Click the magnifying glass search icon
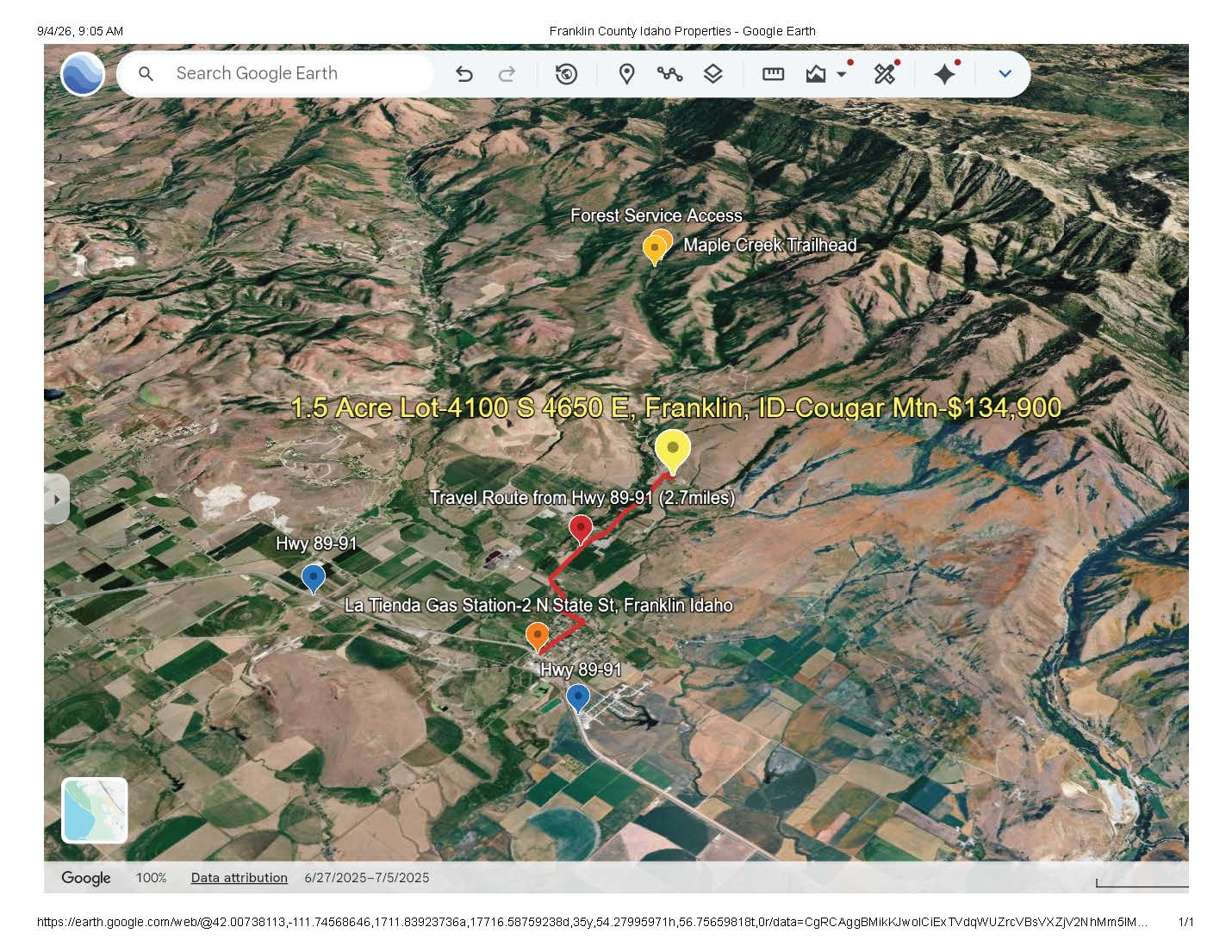Image resolution: width=1232 pixels, height=952 pixels. coord(146,74)
